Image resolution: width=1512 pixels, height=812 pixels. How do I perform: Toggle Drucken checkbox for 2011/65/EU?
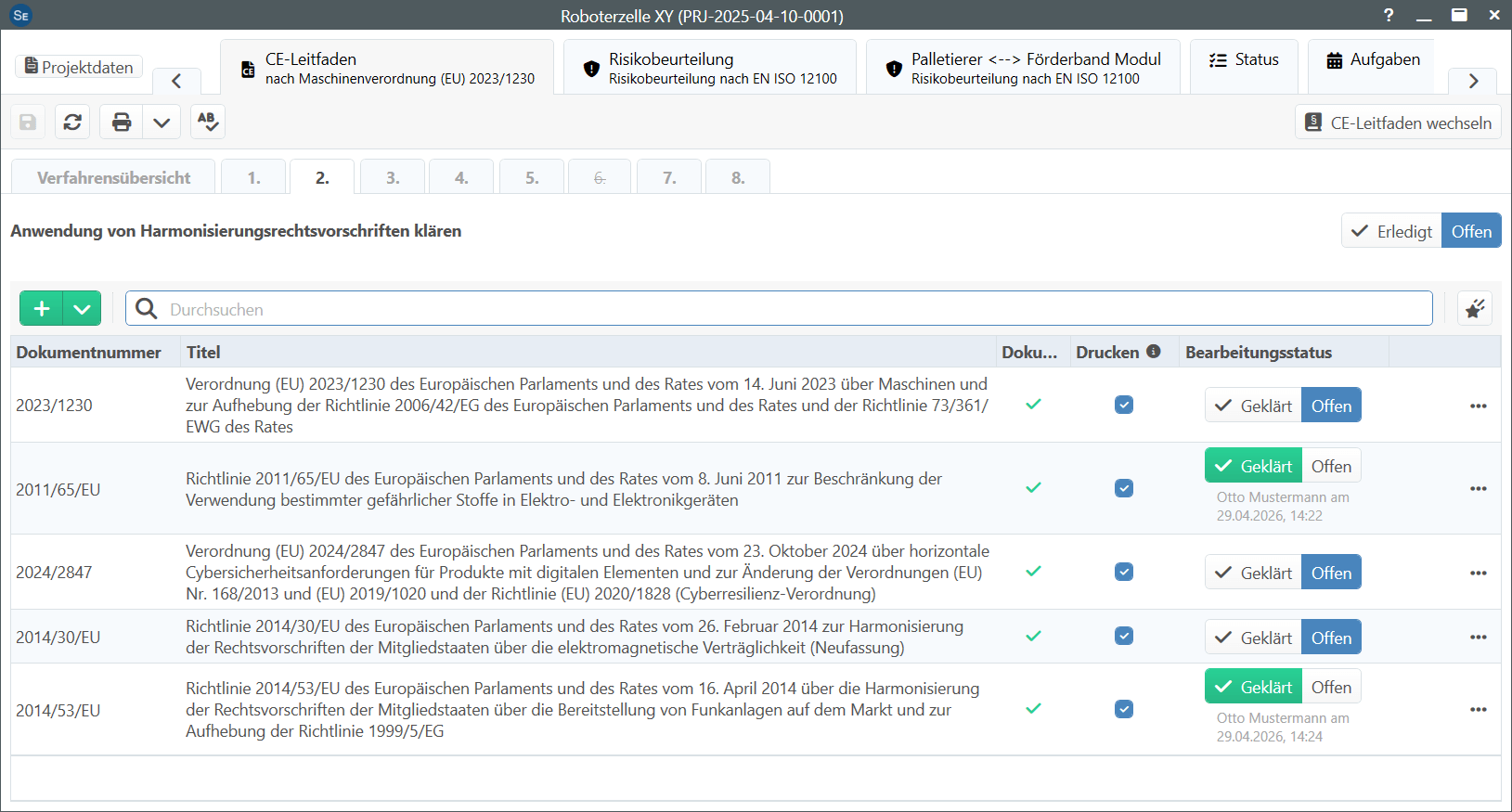click(1124, 488)
